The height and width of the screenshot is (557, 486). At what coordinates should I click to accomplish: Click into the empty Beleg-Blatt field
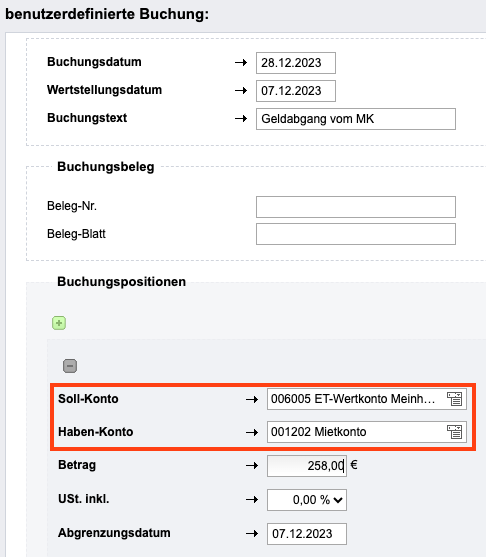(x=356, y=234)
